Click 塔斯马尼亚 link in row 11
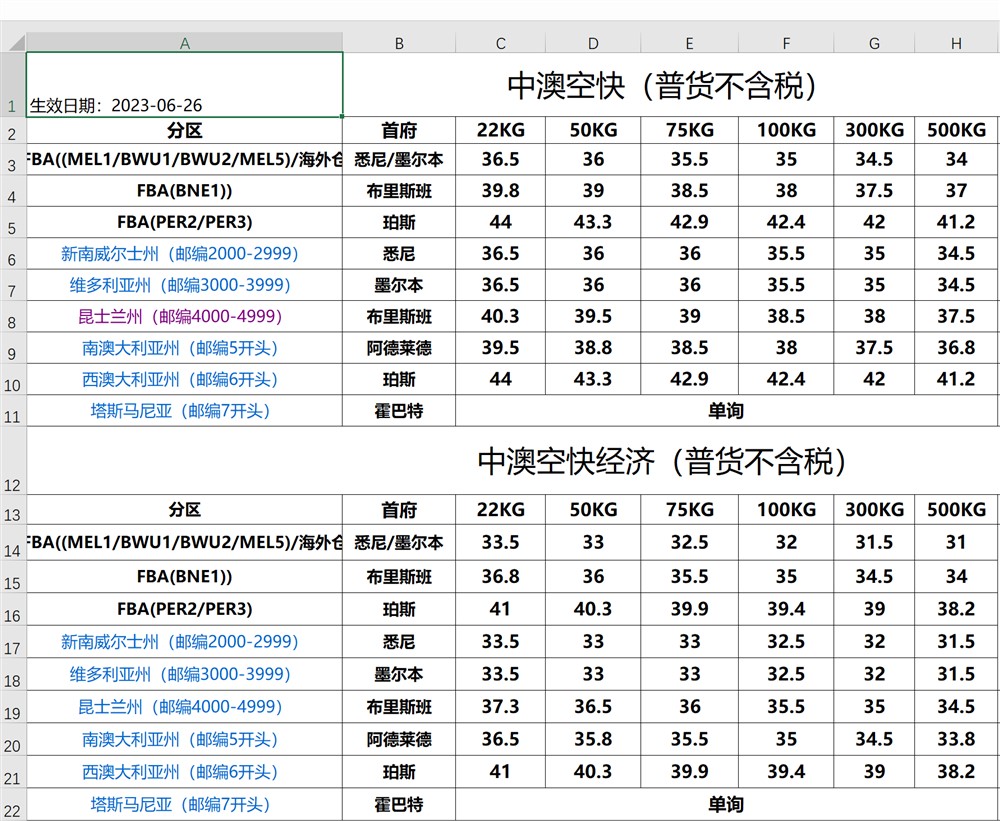This screenshot has height=821, width=1000. click(x=180, y=410)
